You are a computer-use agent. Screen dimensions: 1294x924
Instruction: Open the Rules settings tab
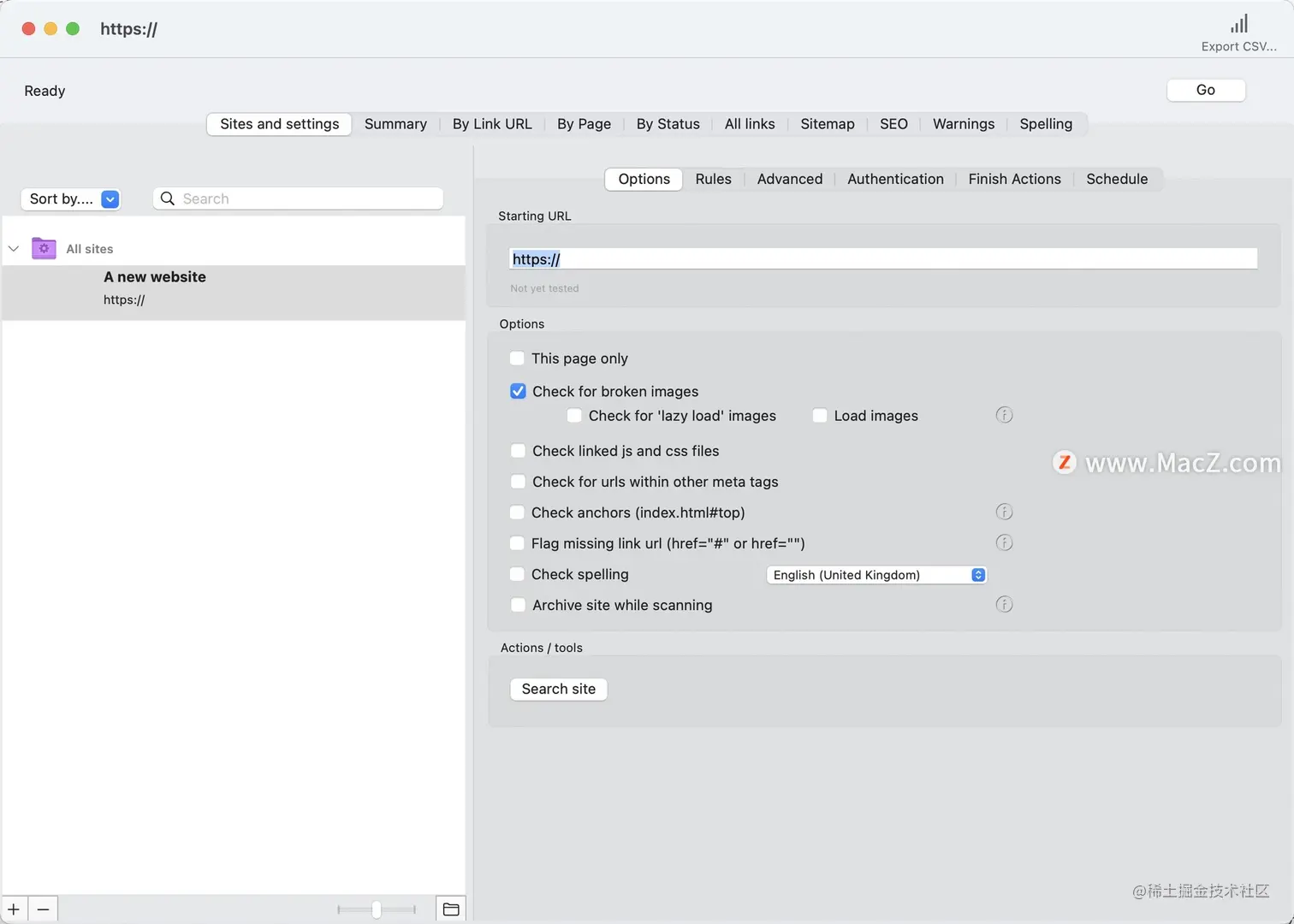point(713,179)
